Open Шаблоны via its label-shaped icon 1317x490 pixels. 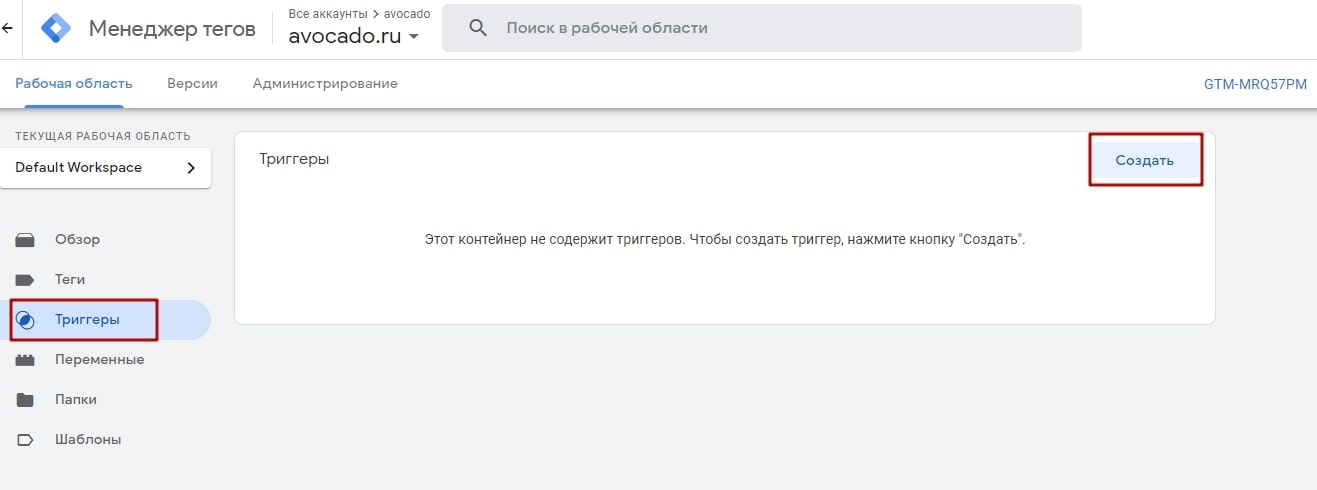(x=26, y=440)
